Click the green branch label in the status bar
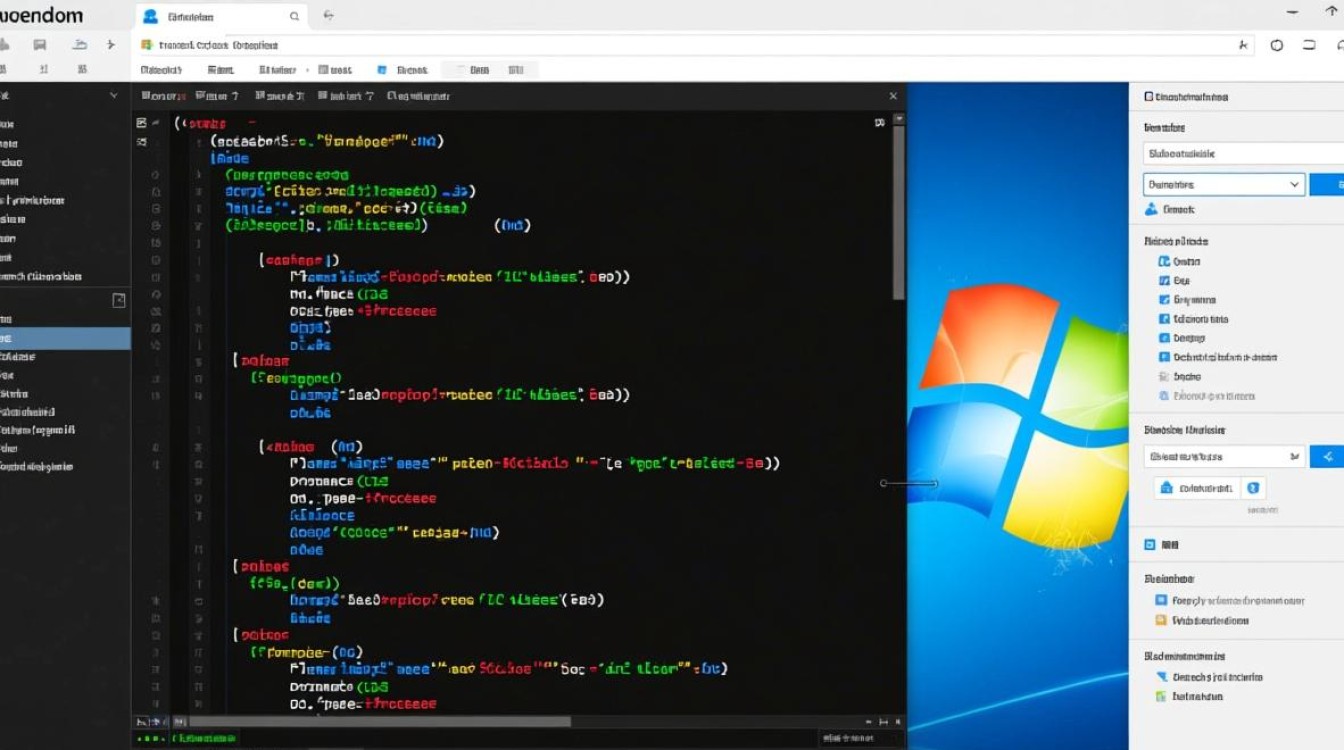Viewport: 1344px width, 750px height. pos(205,740)
